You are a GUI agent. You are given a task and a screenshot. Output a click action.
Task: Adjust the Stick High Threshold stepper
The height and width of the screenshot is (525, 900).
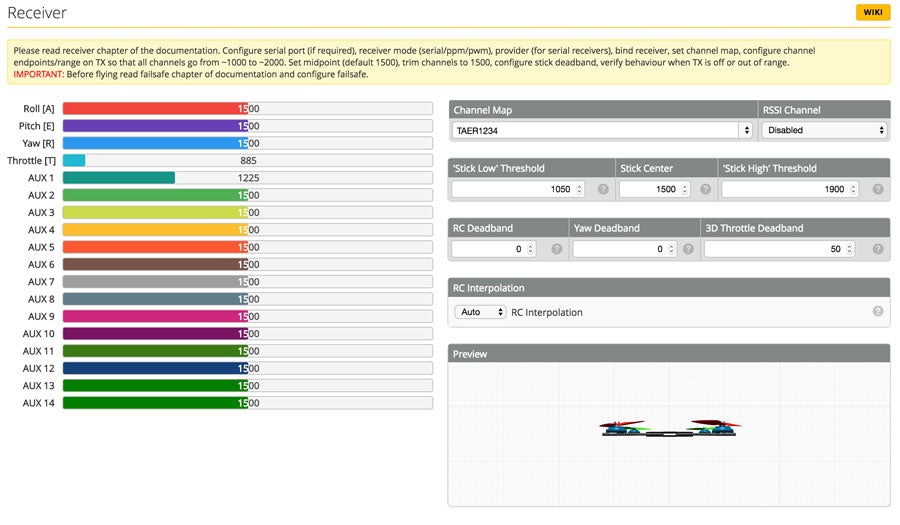click(851, 189)
